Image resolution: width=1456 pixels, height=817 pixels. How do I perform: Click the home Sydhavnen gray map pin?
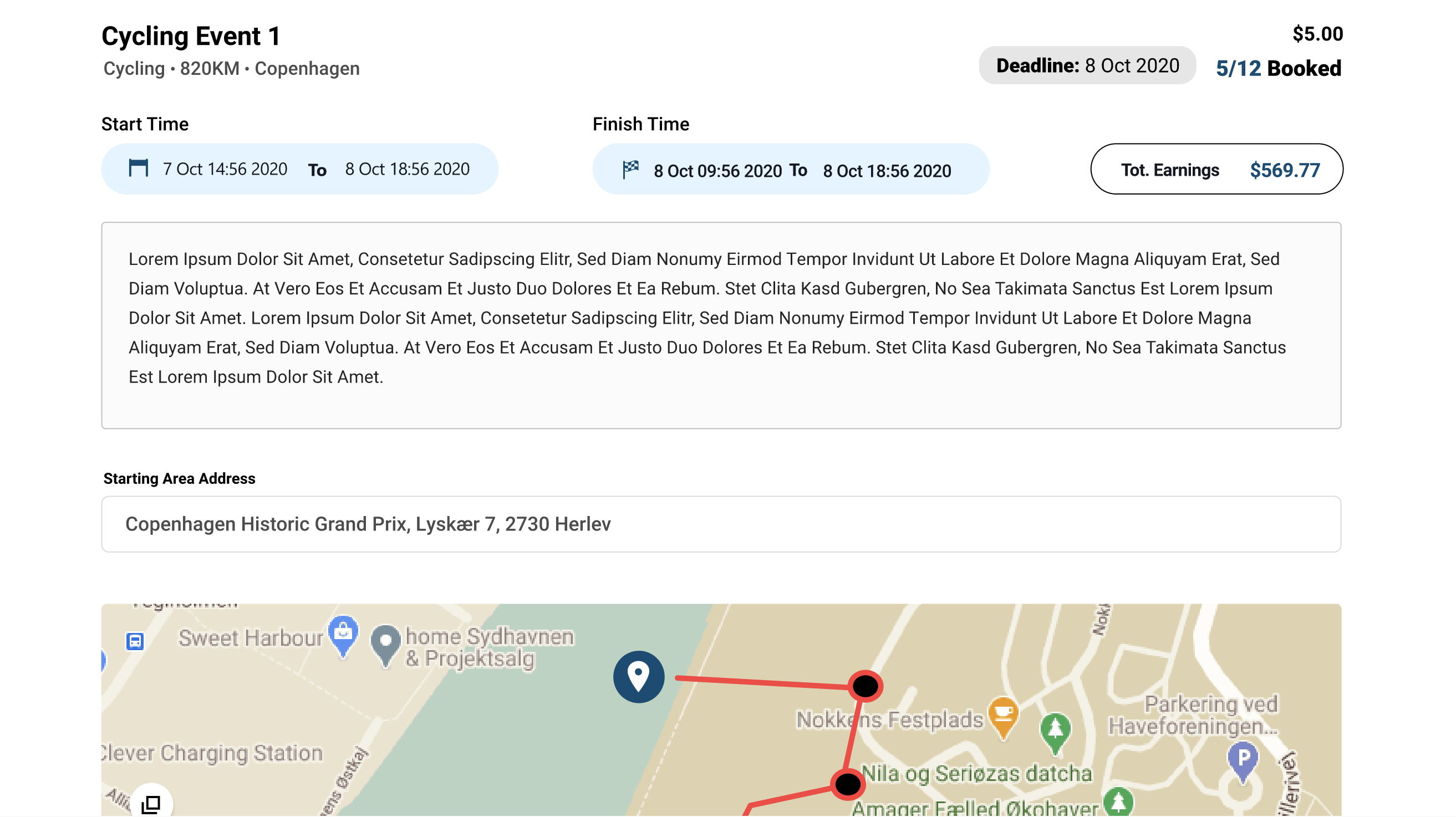click(x=386, y=646)
